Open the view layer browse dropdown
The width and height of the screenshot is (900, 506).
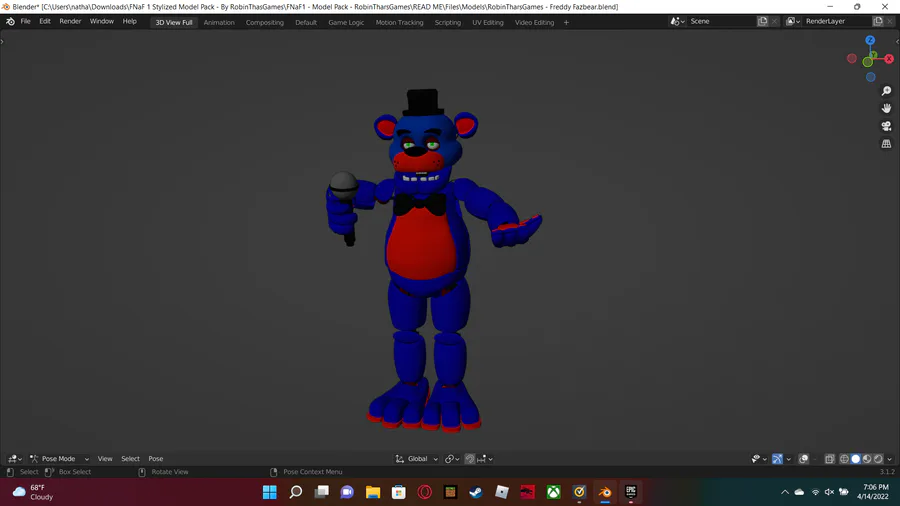pyautogui.click(x=793, y=21)
